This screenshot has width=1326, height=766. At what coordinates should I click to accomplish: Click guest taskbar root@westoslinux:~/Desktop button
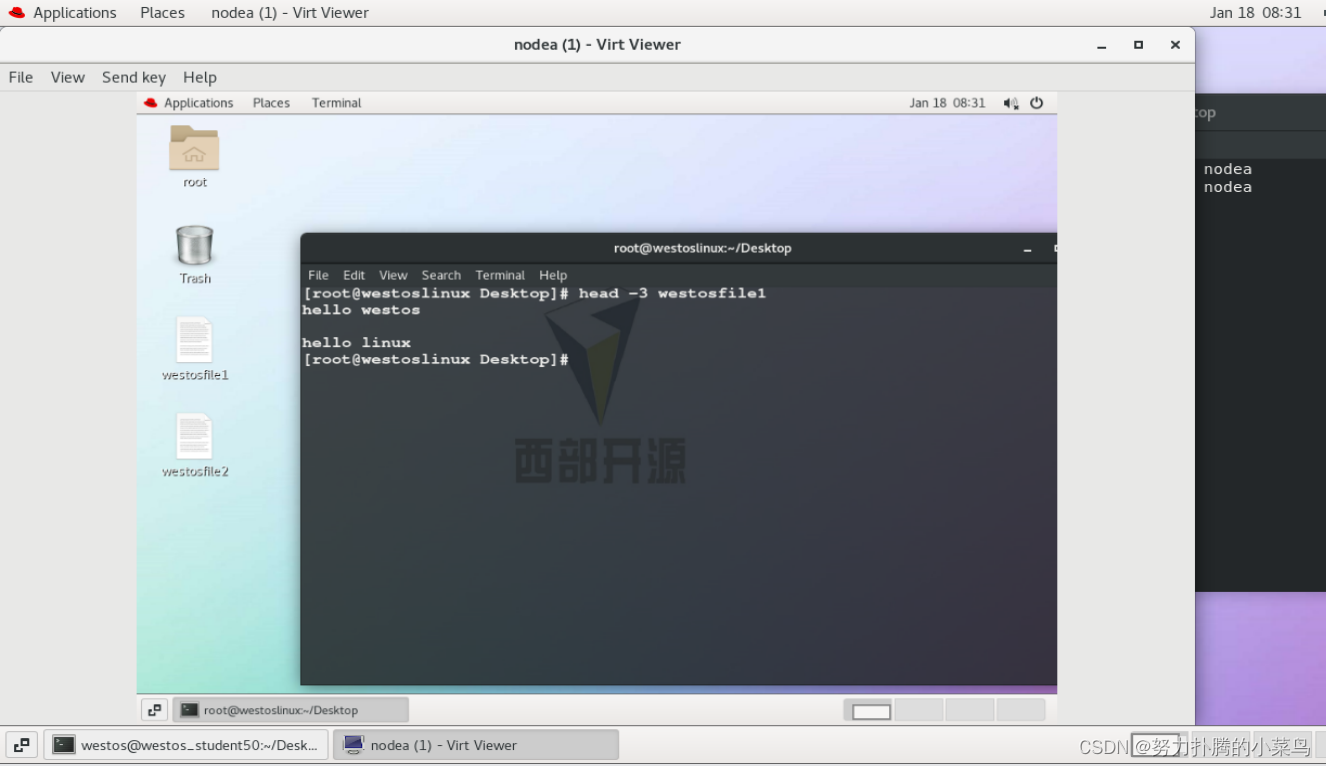pyautogui.click(x=291, y=710)
